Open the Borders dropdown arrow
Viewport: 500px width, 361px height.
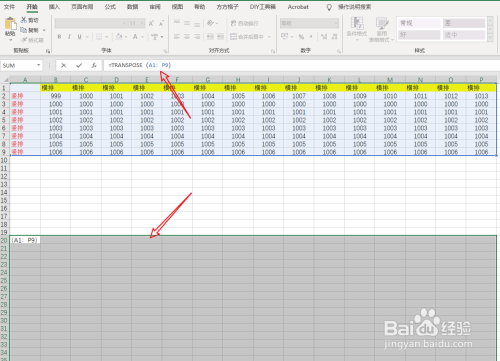coord(106,37)
